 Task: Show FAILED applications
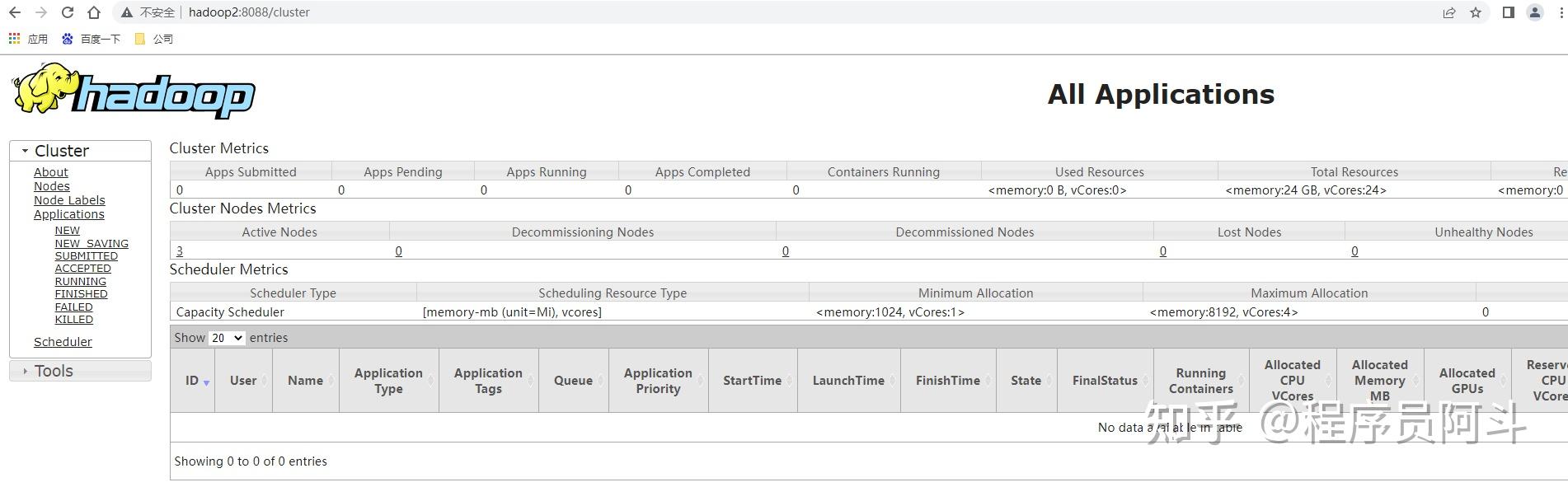point(73,307)
